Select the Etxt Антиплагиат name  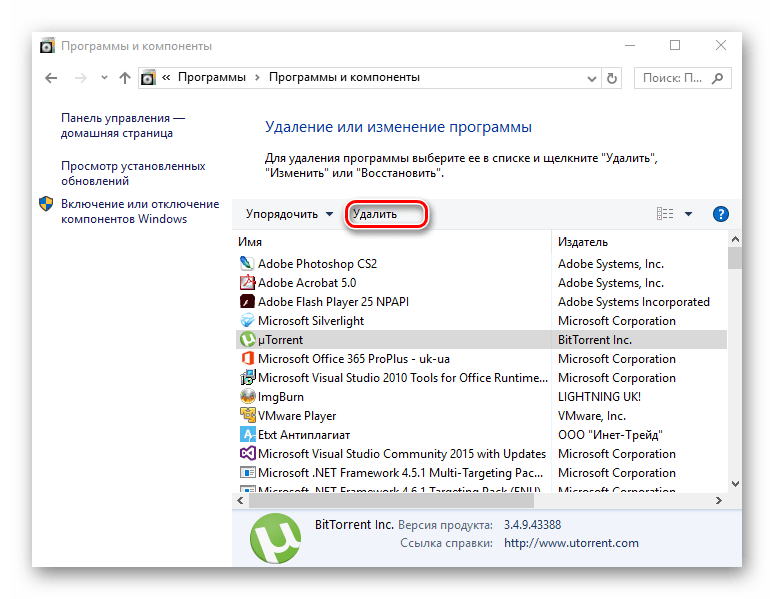(304, 435)
